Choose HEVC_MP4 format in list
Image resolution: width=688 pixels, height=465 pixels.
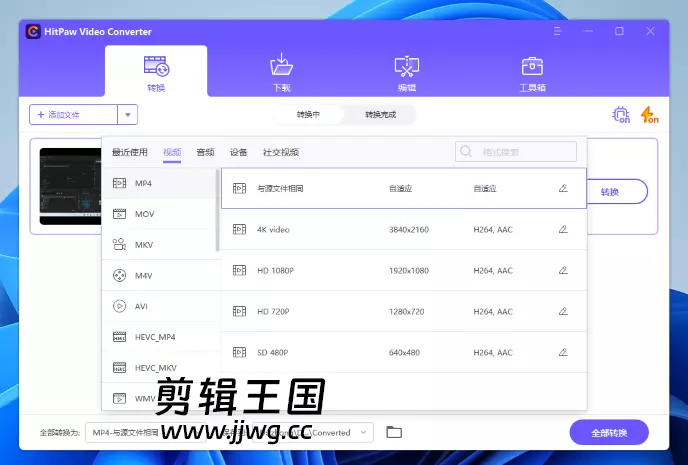(x=159, y=337)
